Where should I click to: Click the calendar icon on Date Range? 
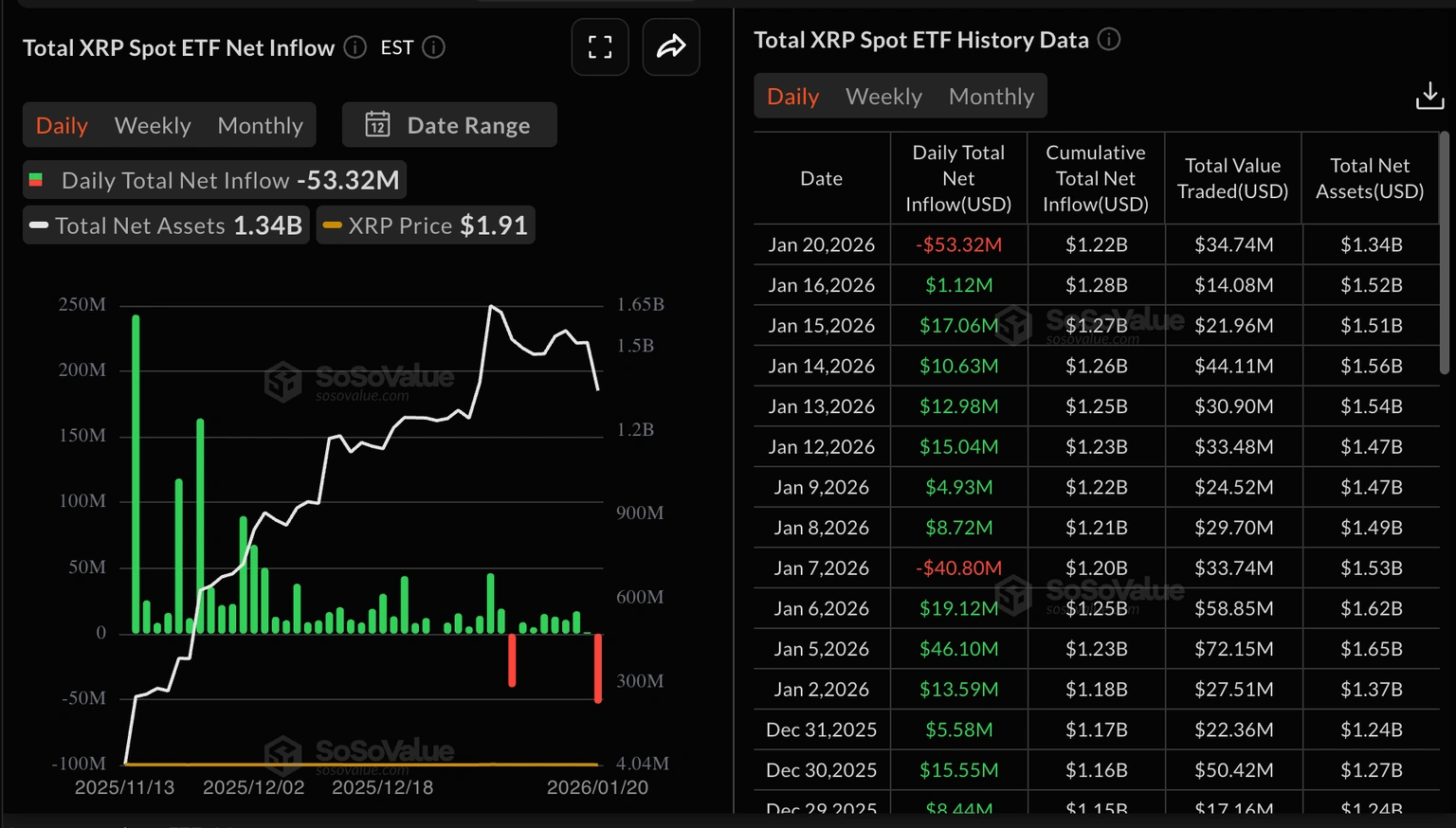pos(377,124)
